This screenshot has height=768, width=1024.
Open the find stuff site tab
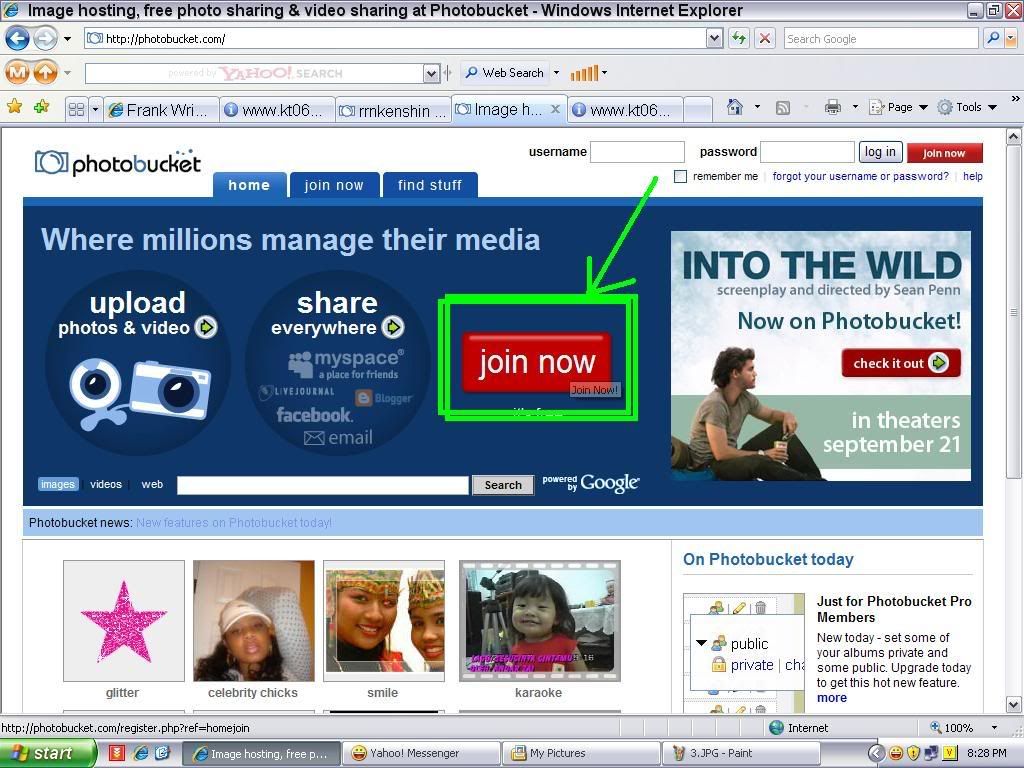coord(430,185)
